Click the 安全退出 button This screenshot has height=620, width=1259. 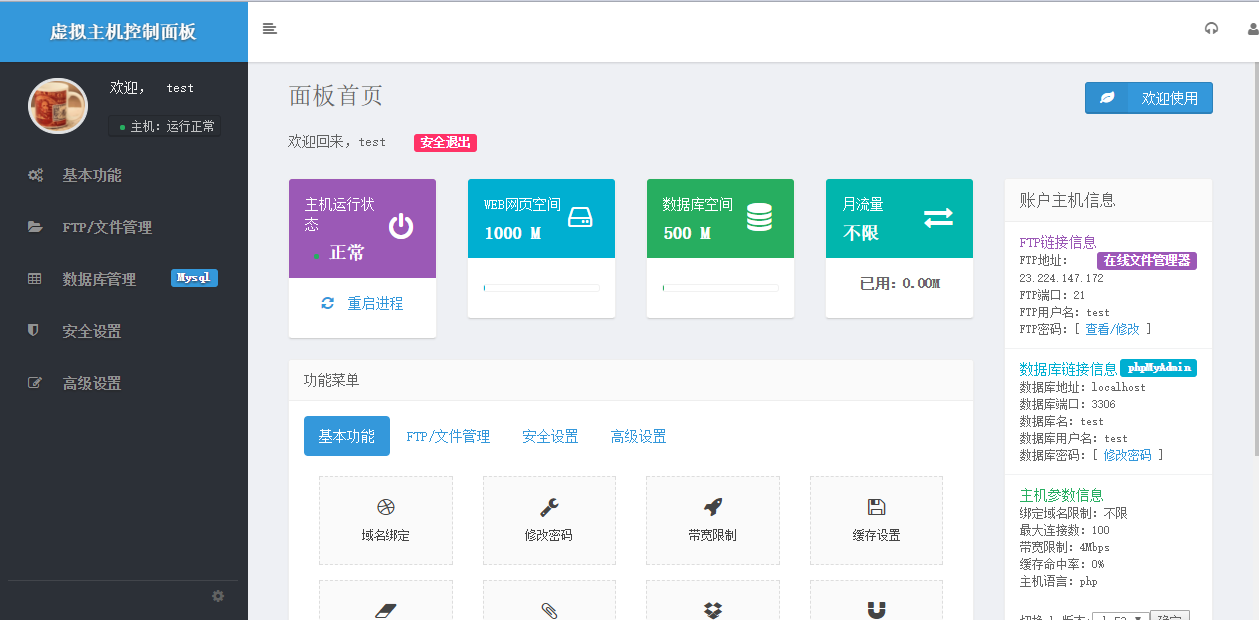click(445, 142)
